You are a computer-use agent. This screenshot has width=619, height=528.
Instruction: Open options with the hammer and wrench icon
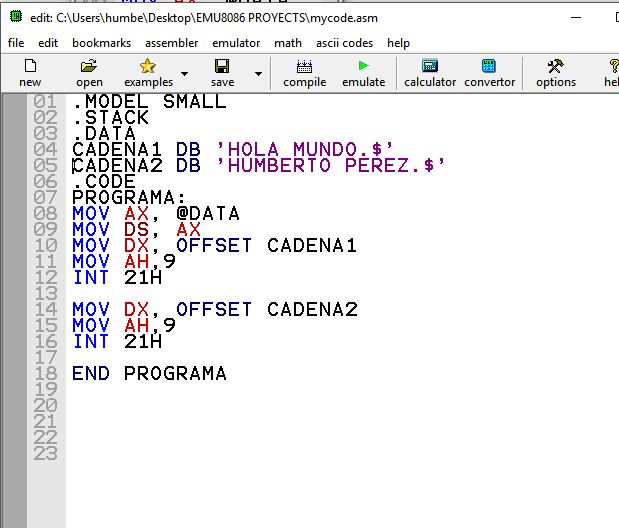pos(555,66)
